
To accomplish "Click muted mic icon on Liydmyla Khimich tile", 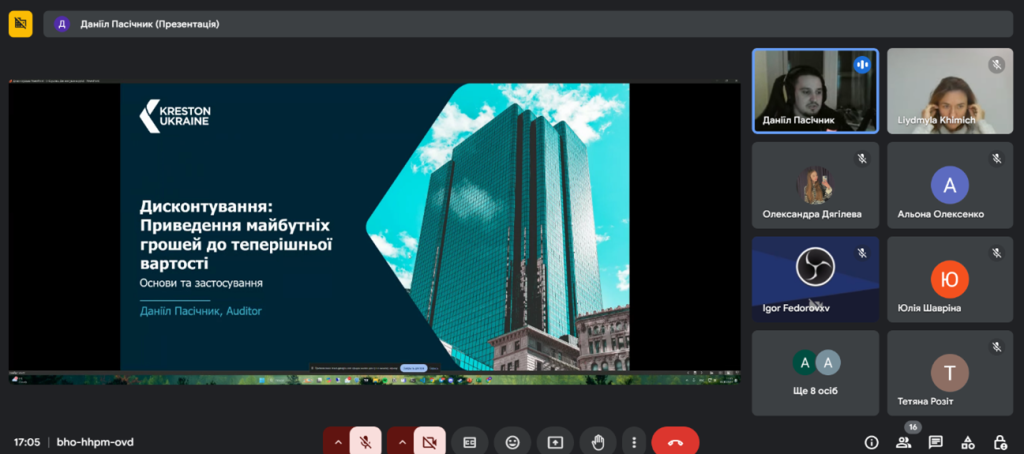I will point(997,64).
